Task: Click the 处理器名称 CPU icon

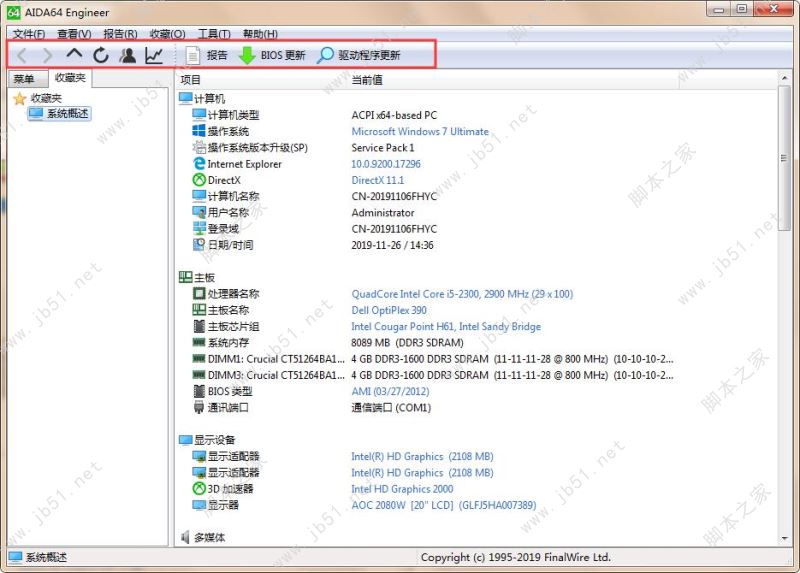Action: [x=198, y=293]
